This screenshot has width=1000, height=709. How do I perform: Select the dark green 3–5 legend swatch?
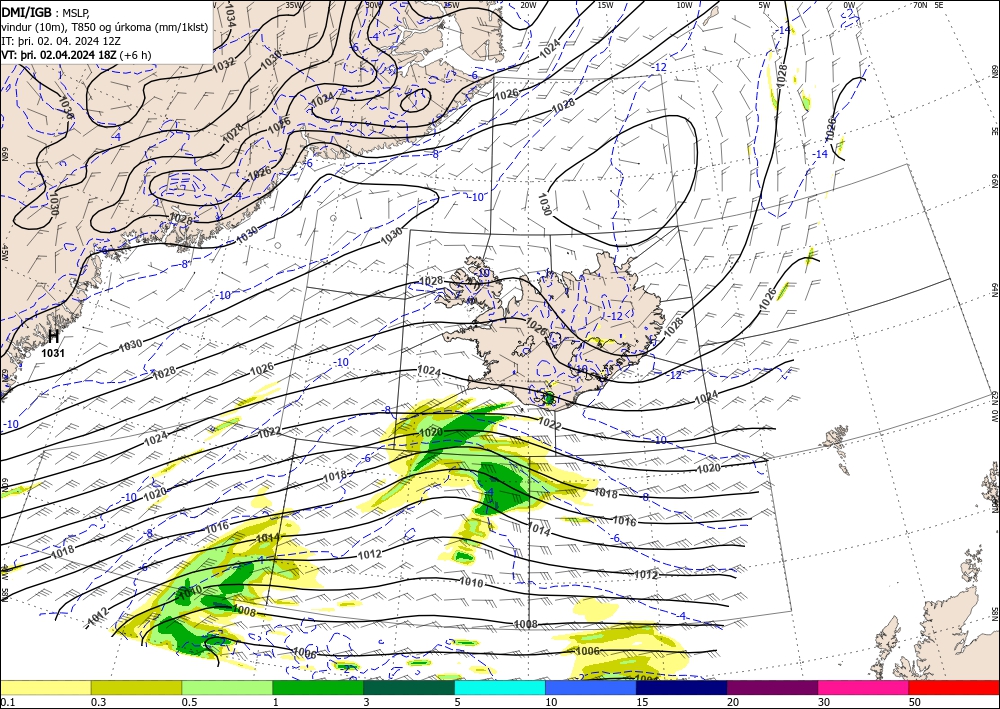pos(409,687)
